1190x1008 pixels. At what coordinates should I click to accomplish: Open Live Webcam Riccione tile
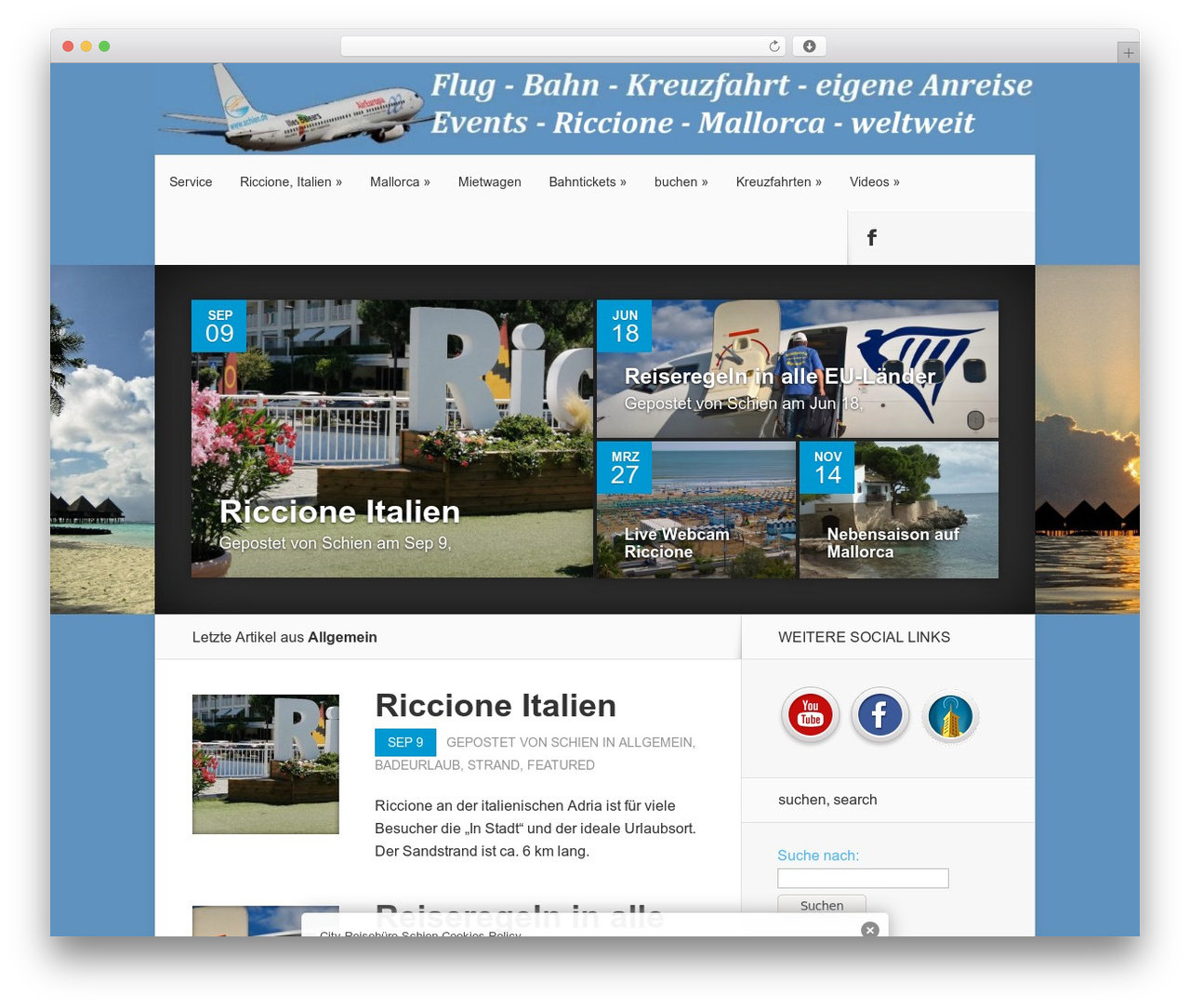(696, 510)
